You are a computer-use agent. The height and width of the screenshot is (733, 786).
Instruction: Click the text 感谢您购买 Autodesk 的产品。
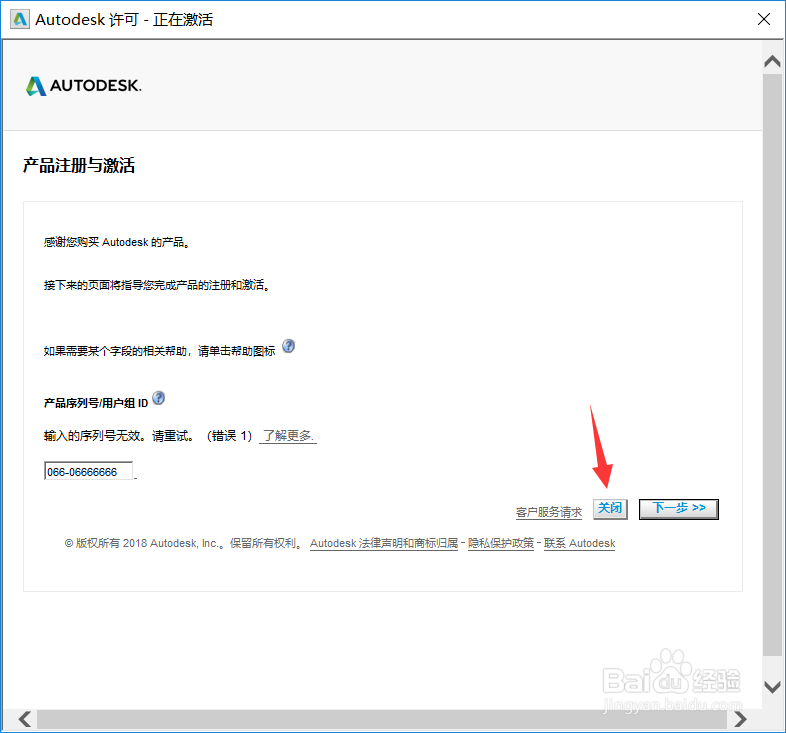(x=116, y=242)
